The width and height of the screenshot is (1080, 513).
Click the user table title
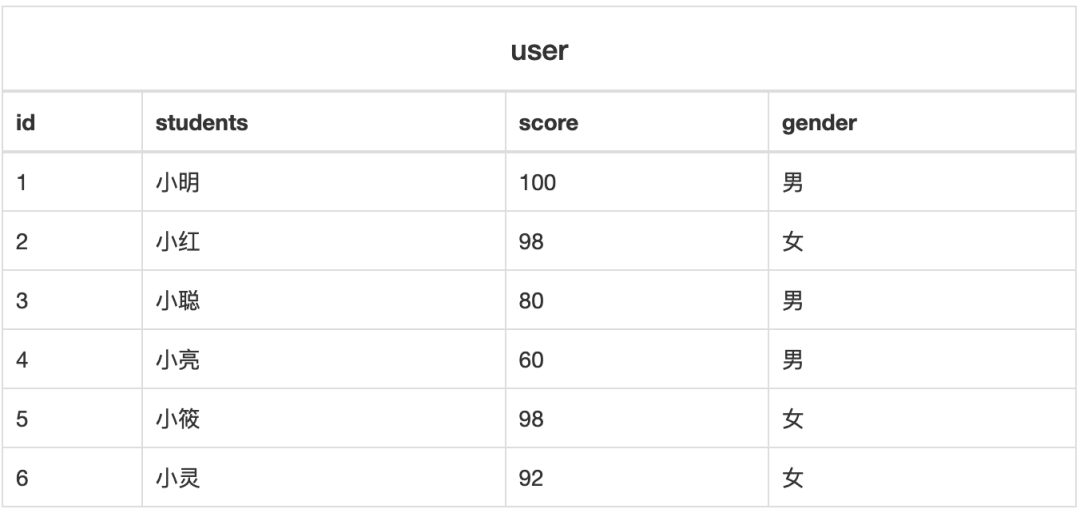point(539,51)
